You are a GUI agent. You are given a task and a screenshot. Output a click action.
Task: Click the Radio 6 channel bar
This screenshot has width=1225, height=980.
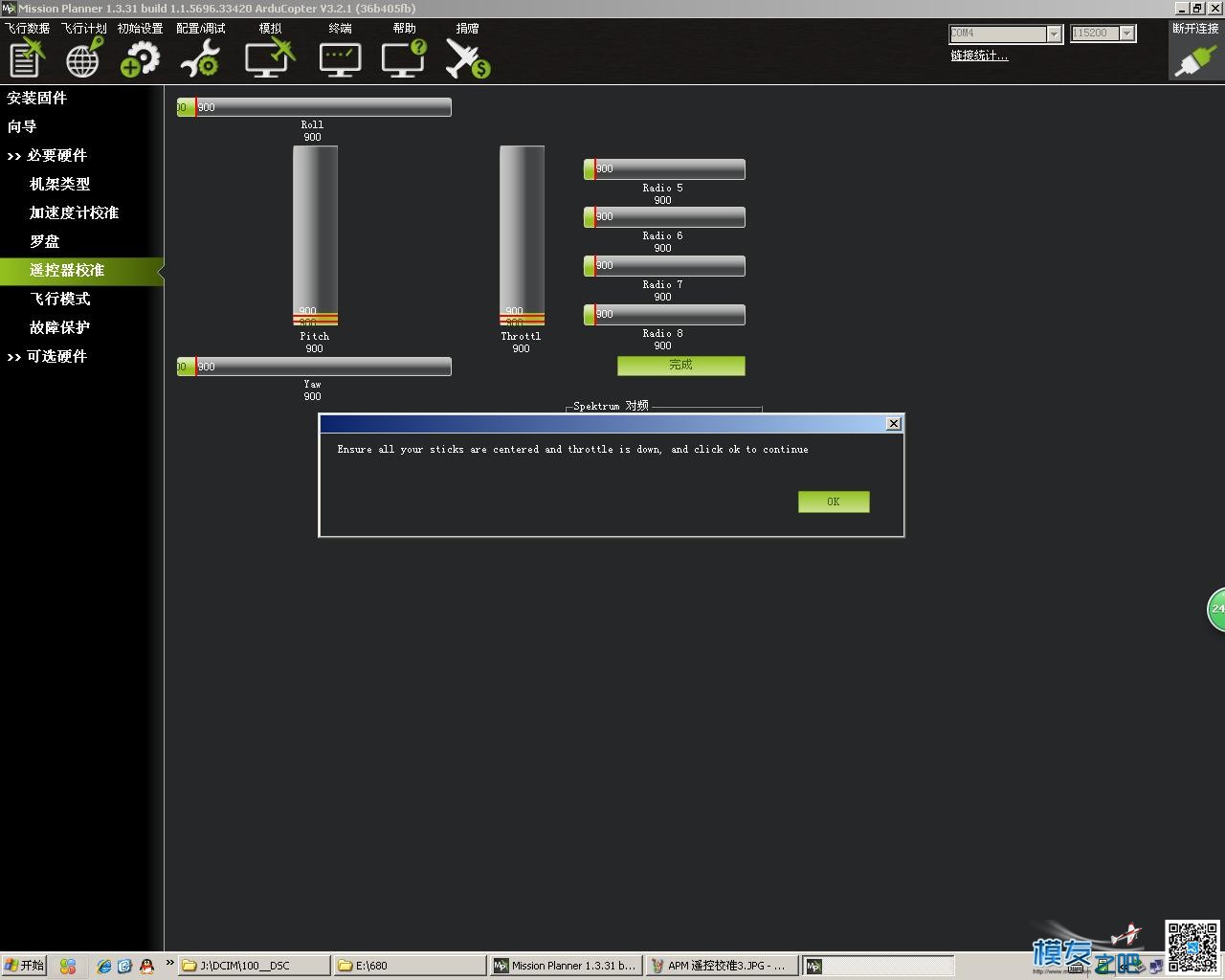(664, 217)
